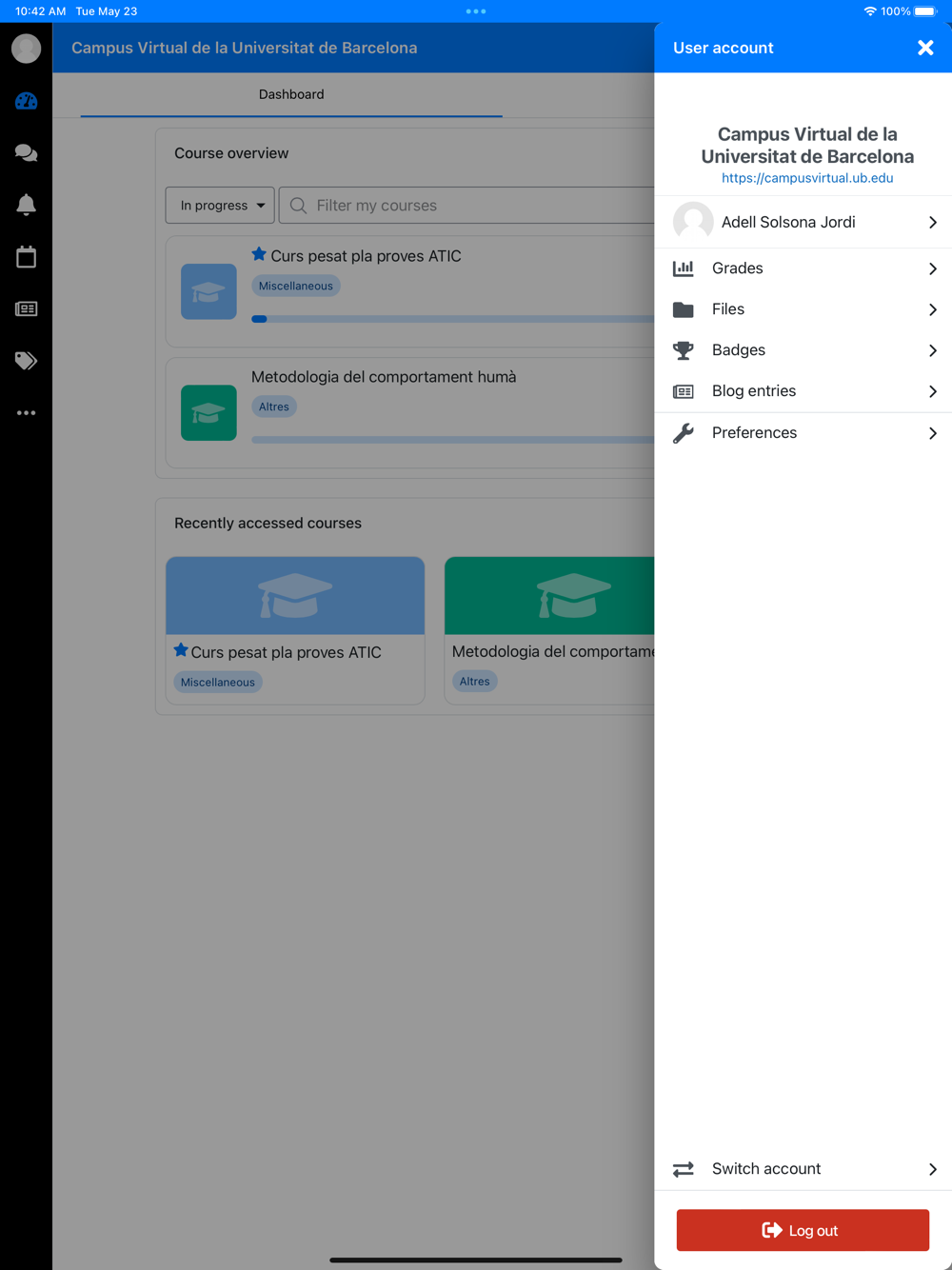Open the site blog newspaper icon
Image resolution: width=952 pixels, height=1270 pixels.
point(26,308)
